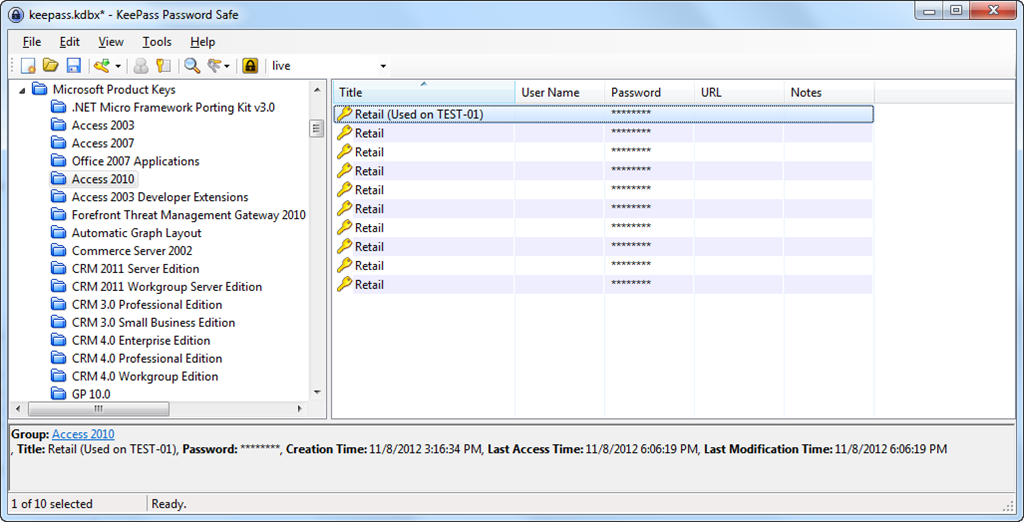Click the Last Modification Time value in details
This screenshot has width=1024, height=522.
(x=891, y=449)
